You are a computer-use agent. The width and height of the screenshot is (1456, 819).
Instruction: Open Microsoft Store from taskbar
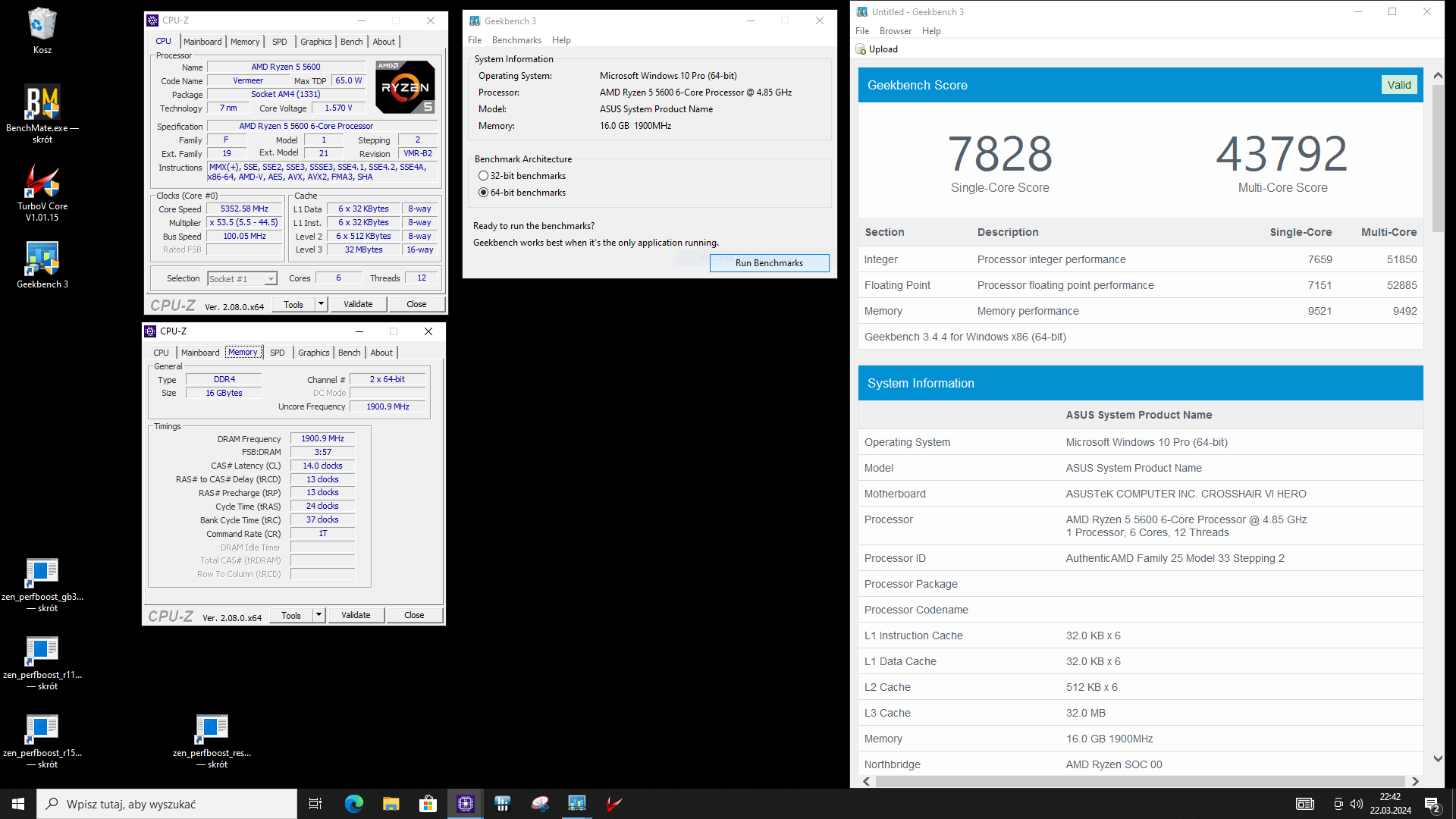[x=428, y=804]
